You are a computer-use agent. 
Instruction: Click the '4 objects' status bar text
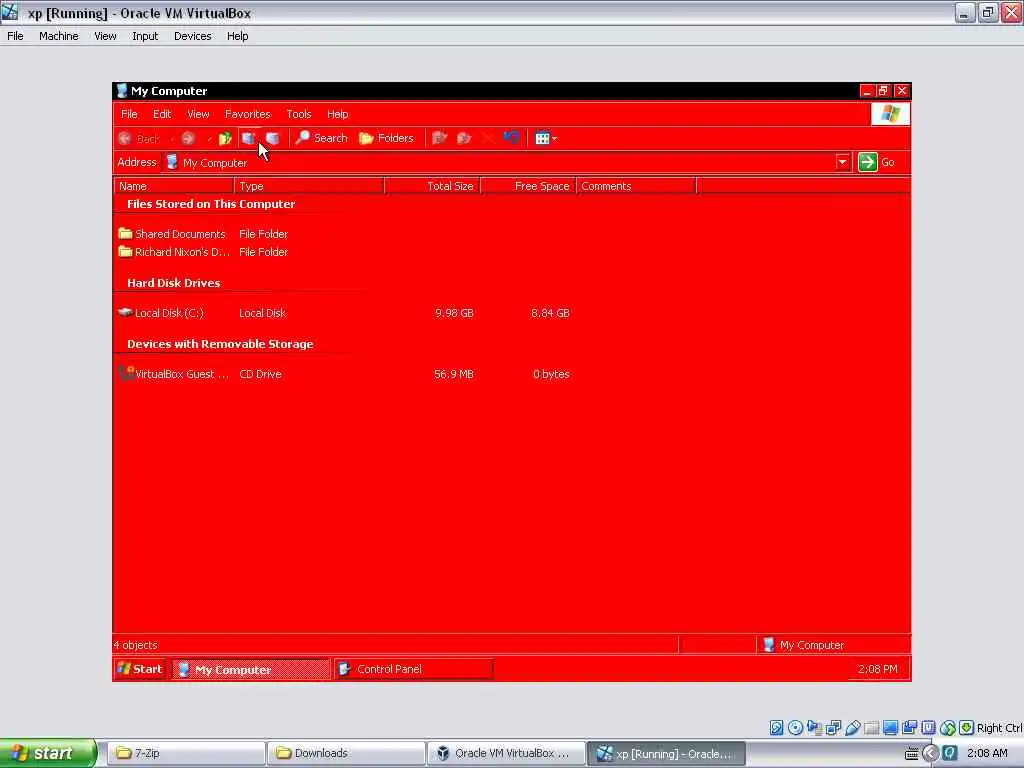point(136,645)
